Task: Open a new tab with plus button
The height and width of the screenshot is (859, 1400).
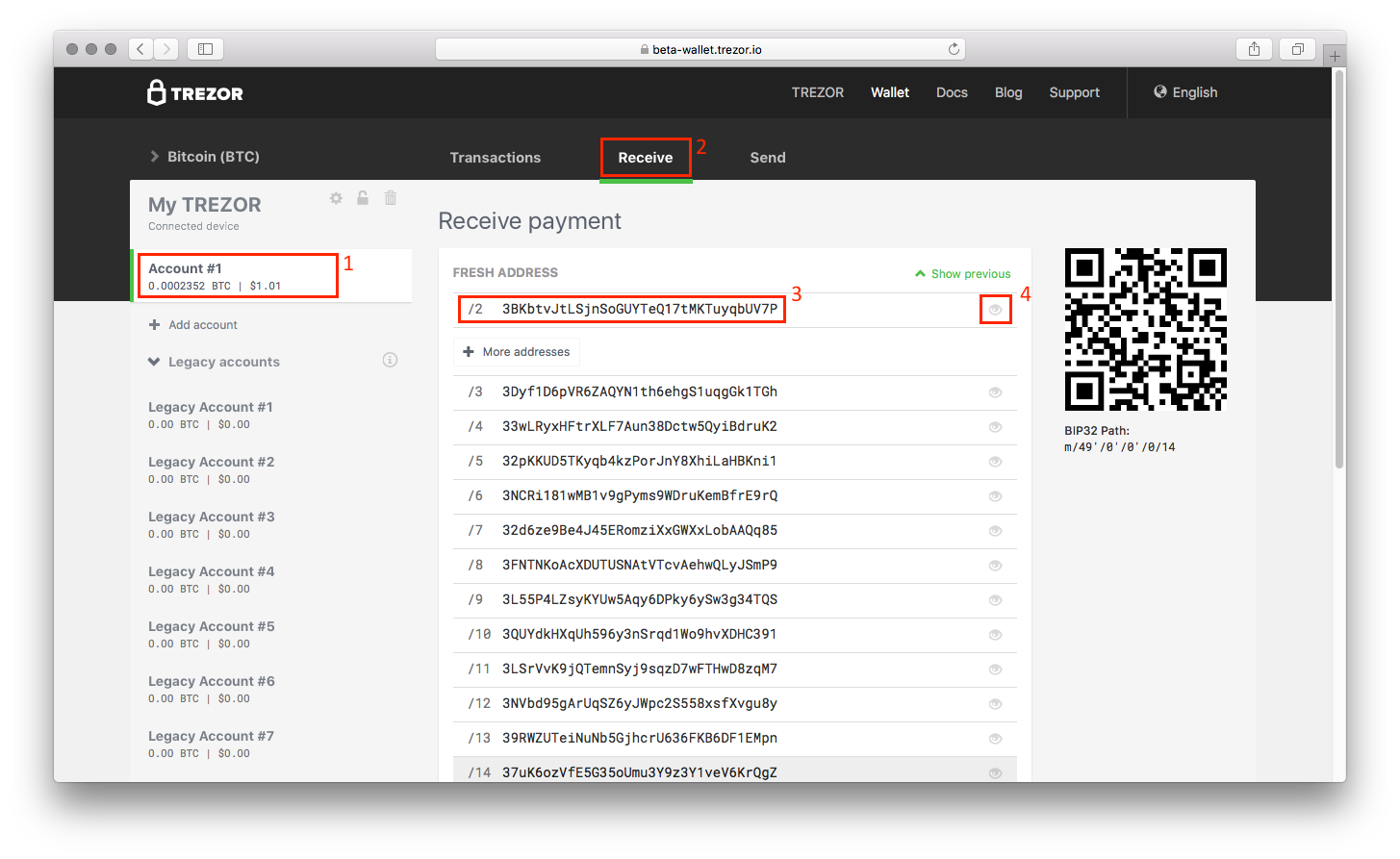Action: [x=1335, y=56]
